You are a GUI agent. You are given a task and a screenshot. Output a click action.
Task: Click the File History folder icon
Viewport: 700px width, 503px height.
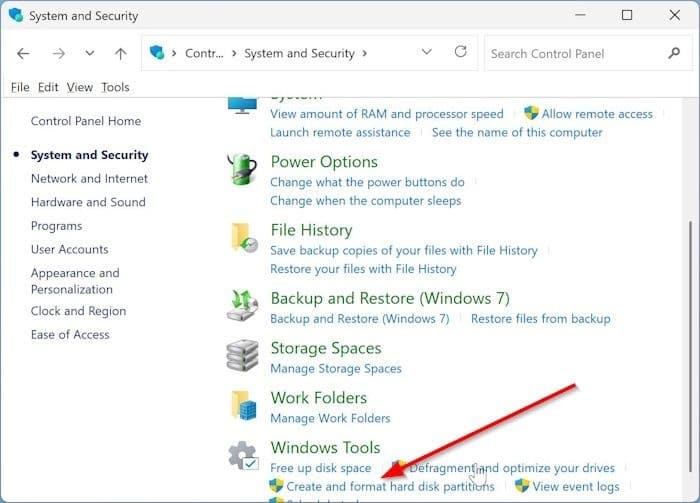tap(243, 240)
